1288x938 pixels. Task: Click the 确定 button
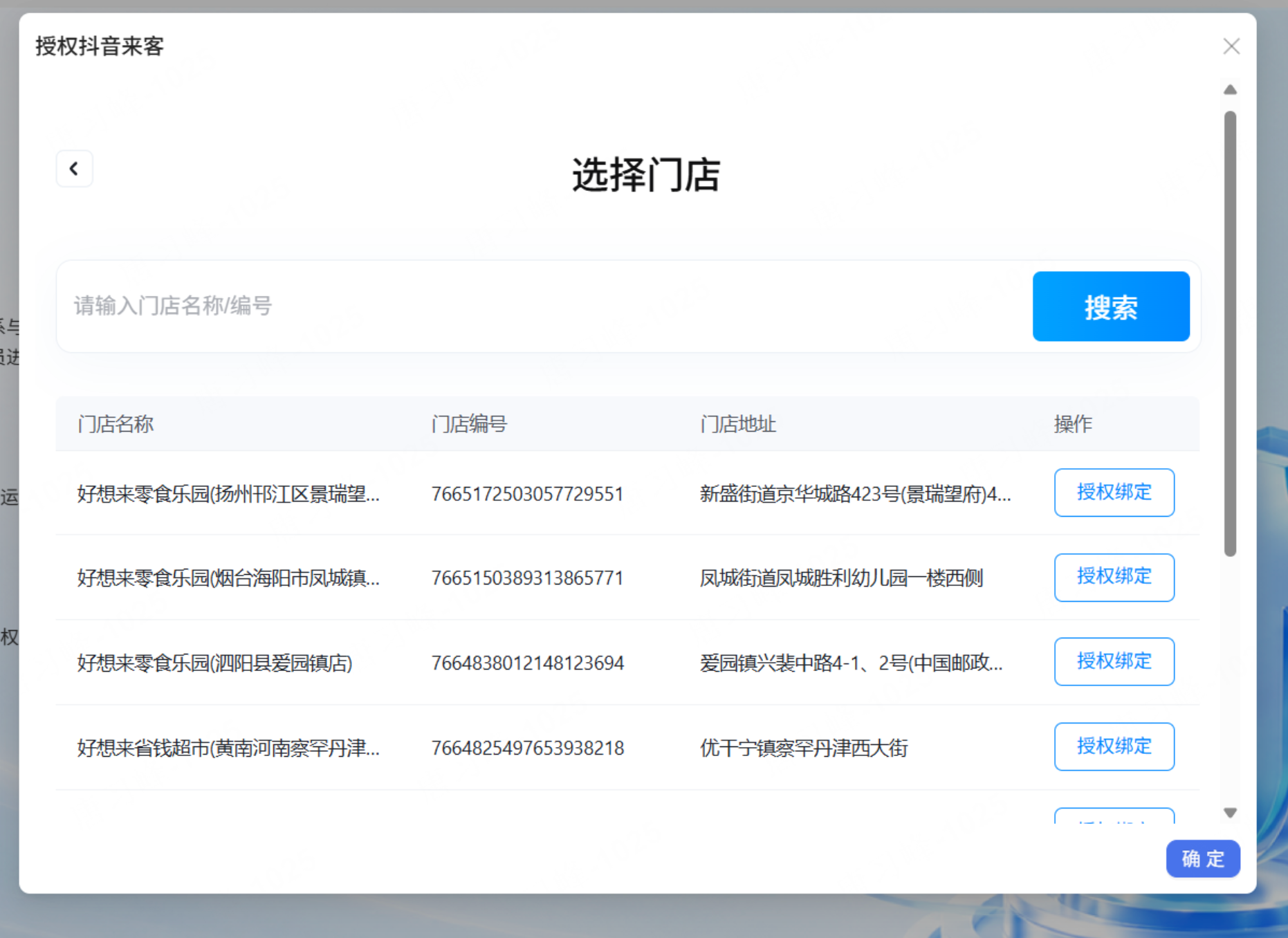pos(1203,858)
